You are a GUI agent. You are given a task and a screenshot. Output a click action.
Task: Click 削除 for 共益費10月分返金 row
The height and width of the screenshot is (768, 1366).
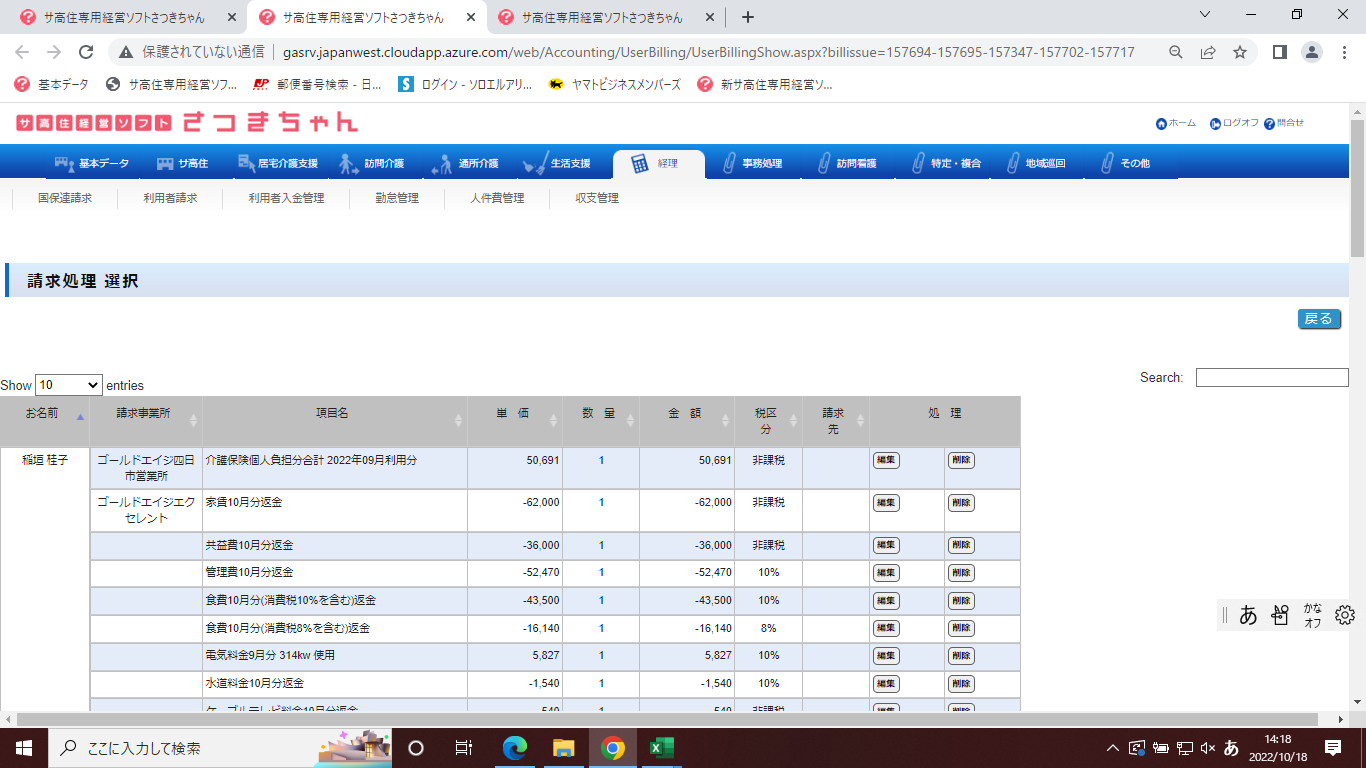pyautogui.click(x=961, y=545)
